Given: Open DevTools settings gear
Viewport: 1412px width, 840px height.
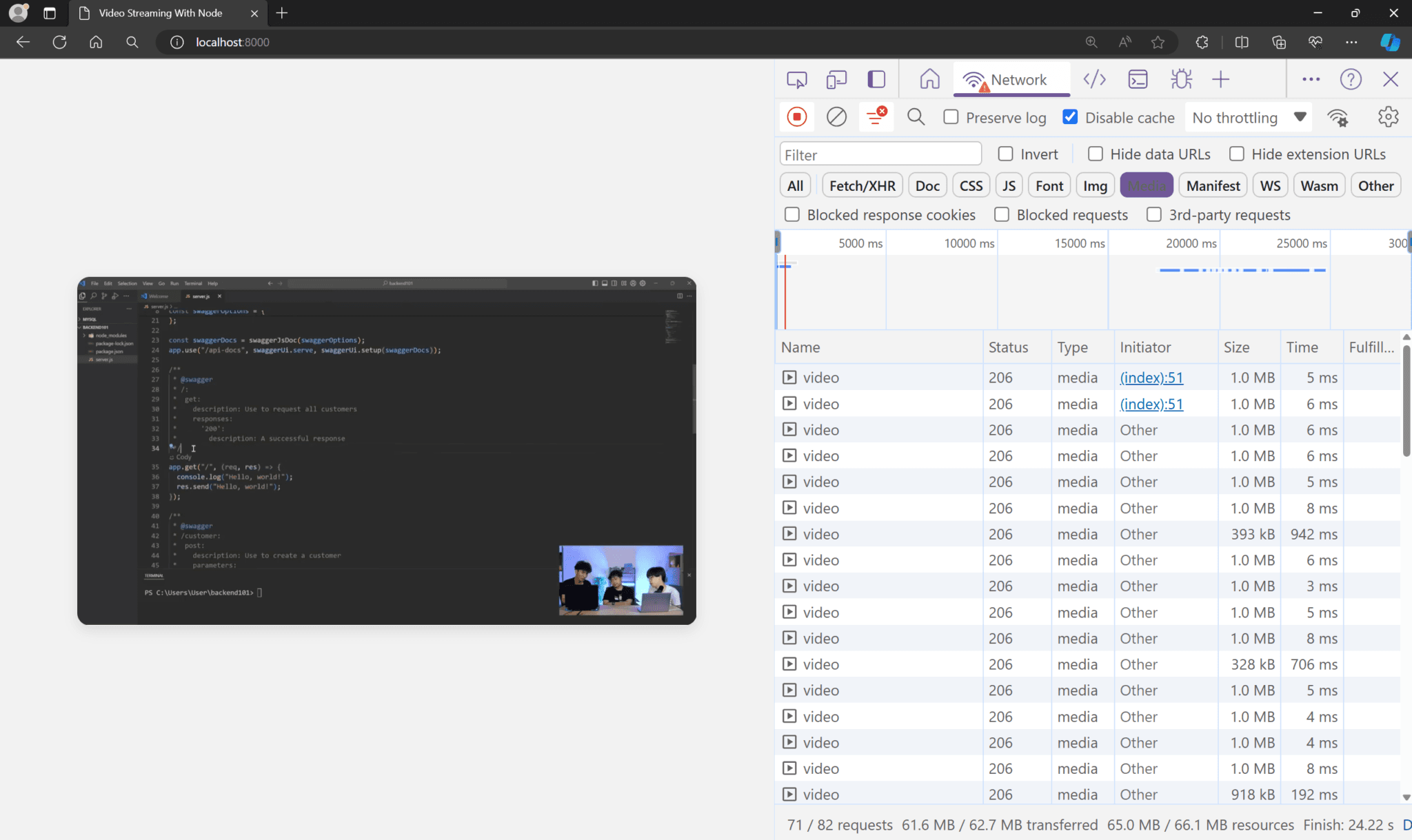Looking at the screenshot, I should (1387, 116).
